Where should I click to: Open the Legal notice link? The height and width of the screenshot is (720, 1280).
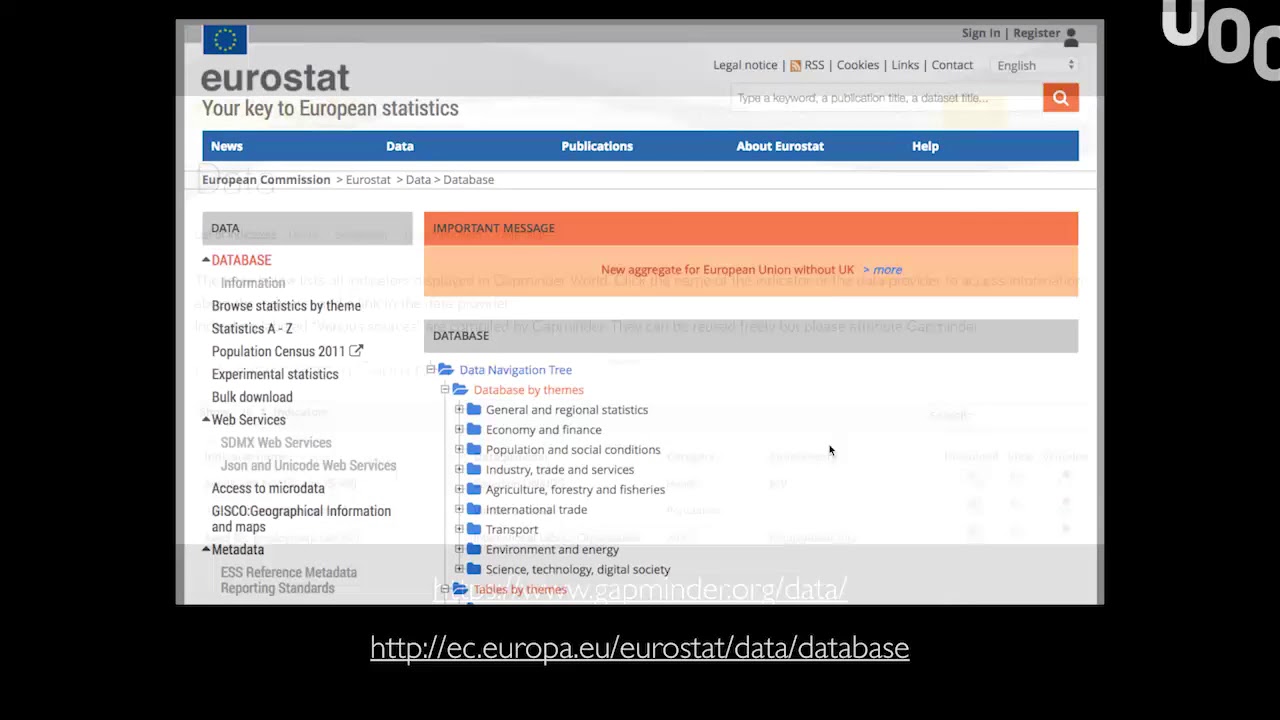click(745, 65)
